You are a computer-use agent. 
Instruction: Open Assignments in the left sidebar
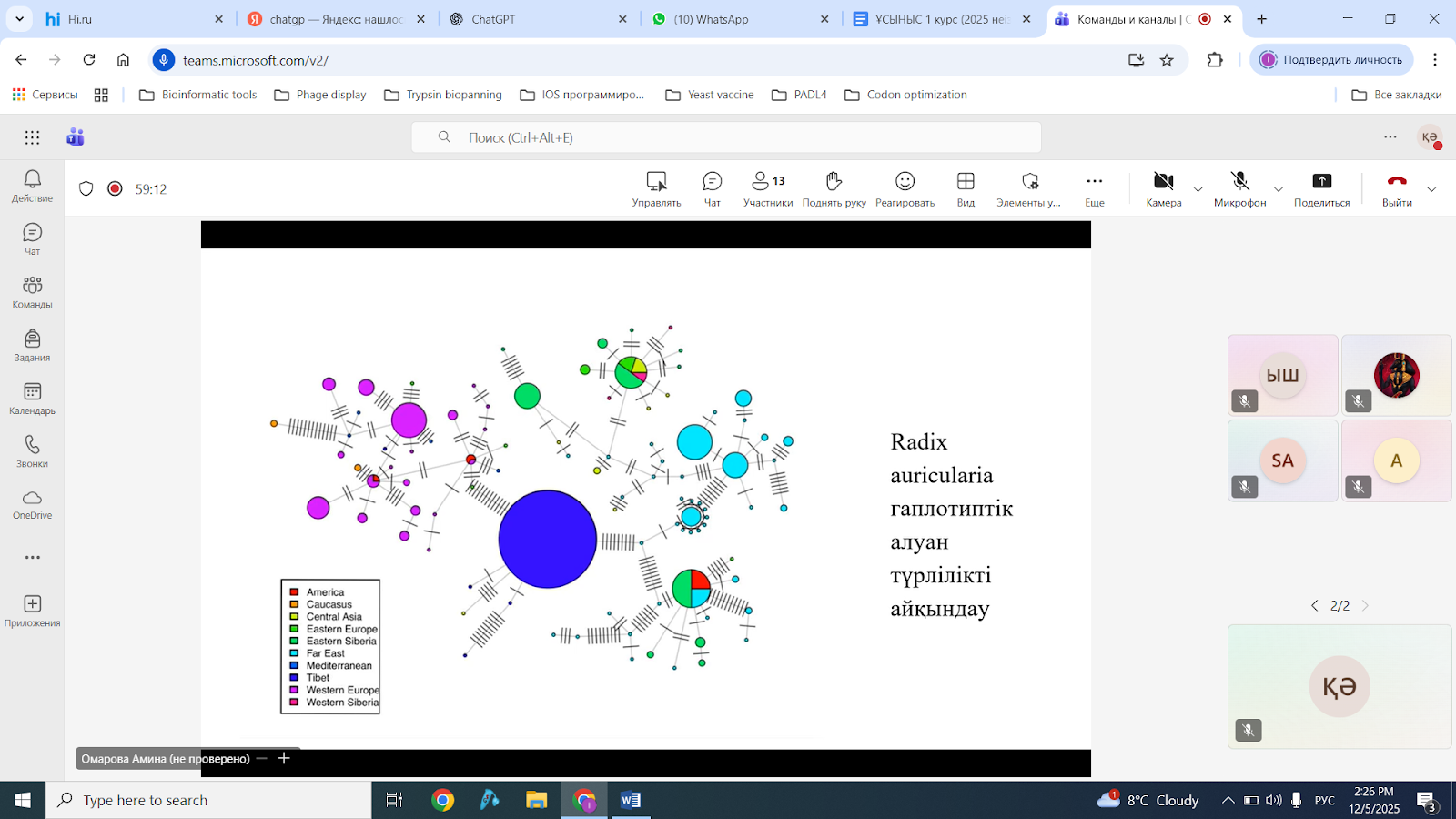pyautogui.click(x=32, y=346)
